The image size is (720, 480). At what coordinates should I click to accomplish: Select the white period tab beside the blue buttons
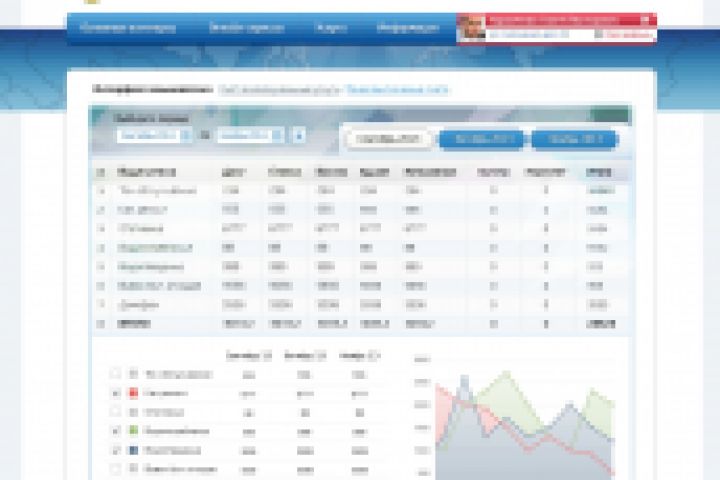click(388, 139)
